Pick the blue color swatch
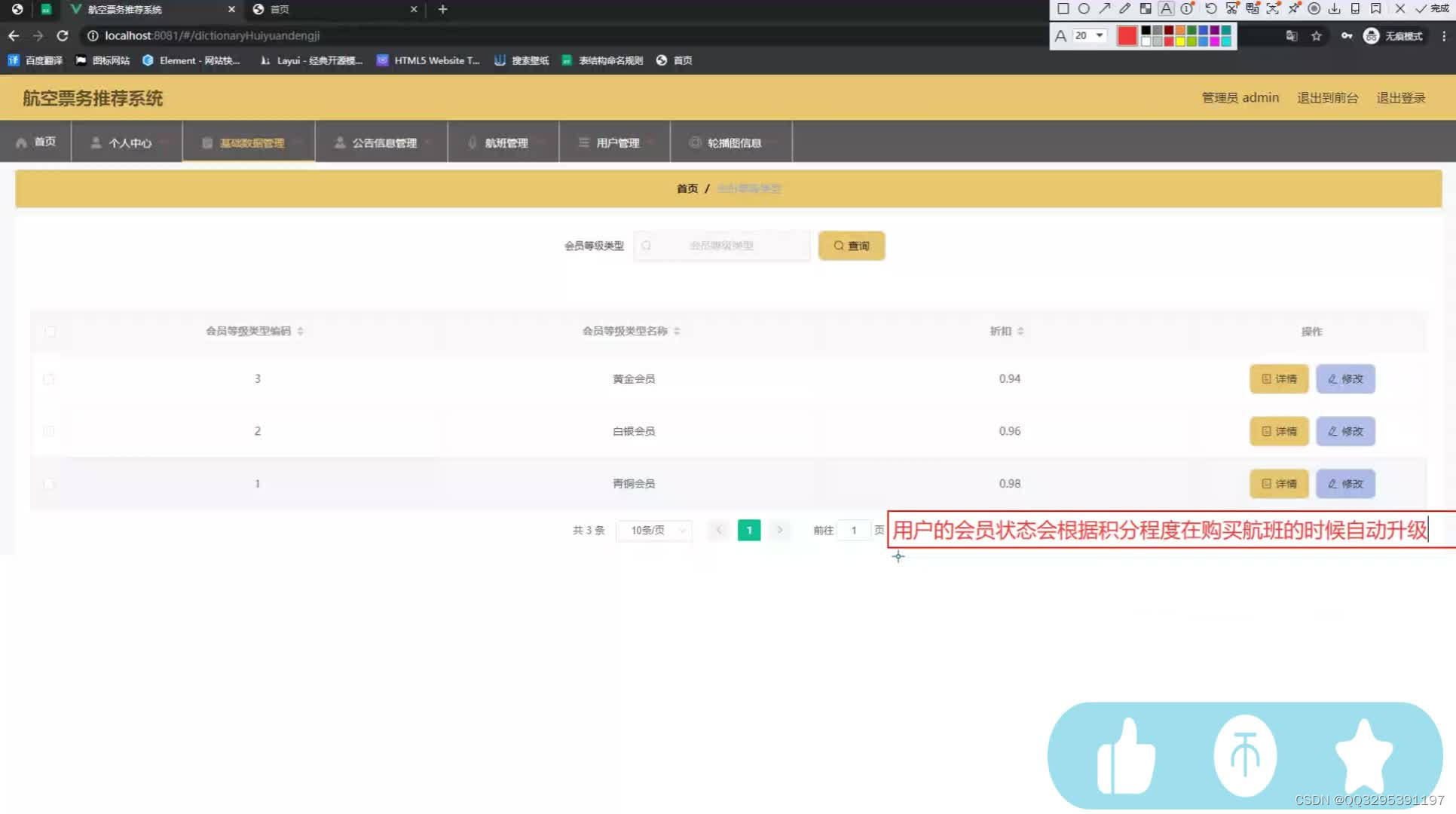The height and width of the screenshot is (814, 1456). tap(1204, 31)
